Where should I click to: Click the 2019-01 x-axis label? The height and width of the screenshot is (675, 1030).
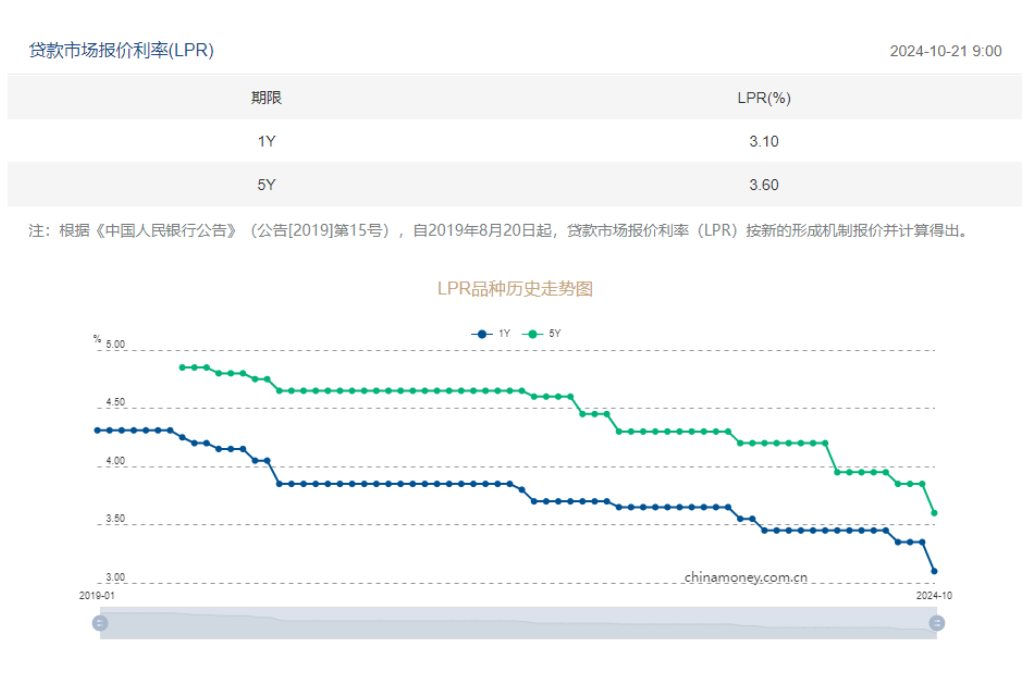tap(97, 596)
